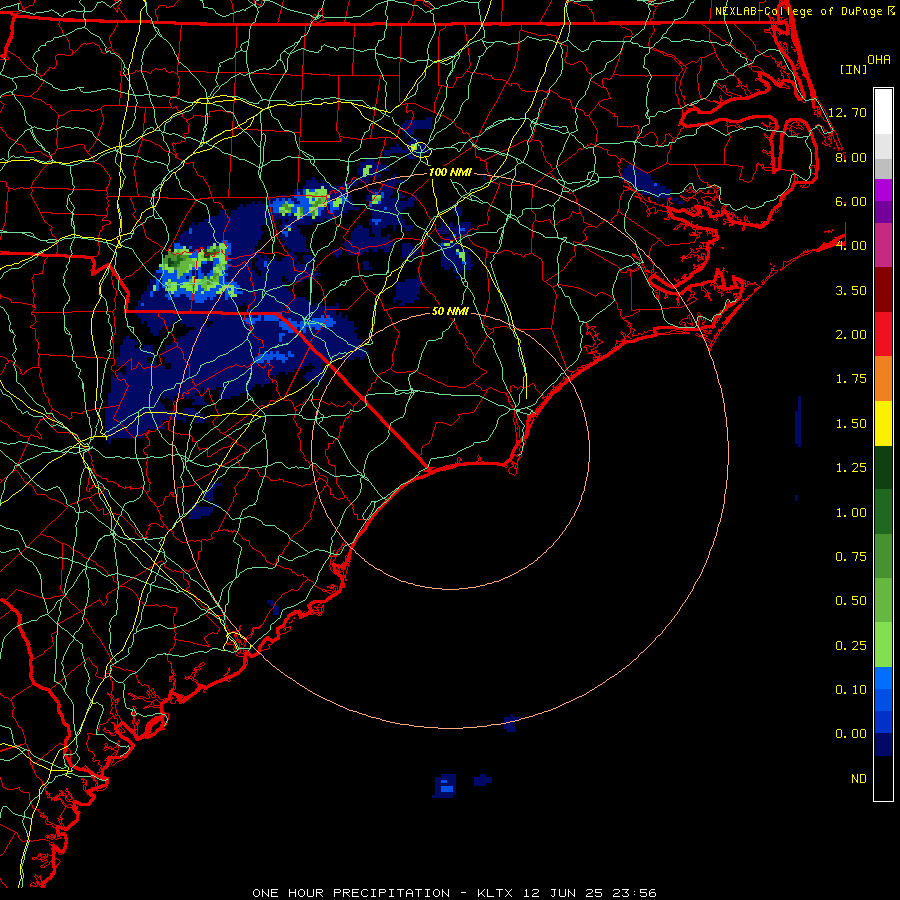Click the light blue swatch above 0.10

tap(883, 678)
